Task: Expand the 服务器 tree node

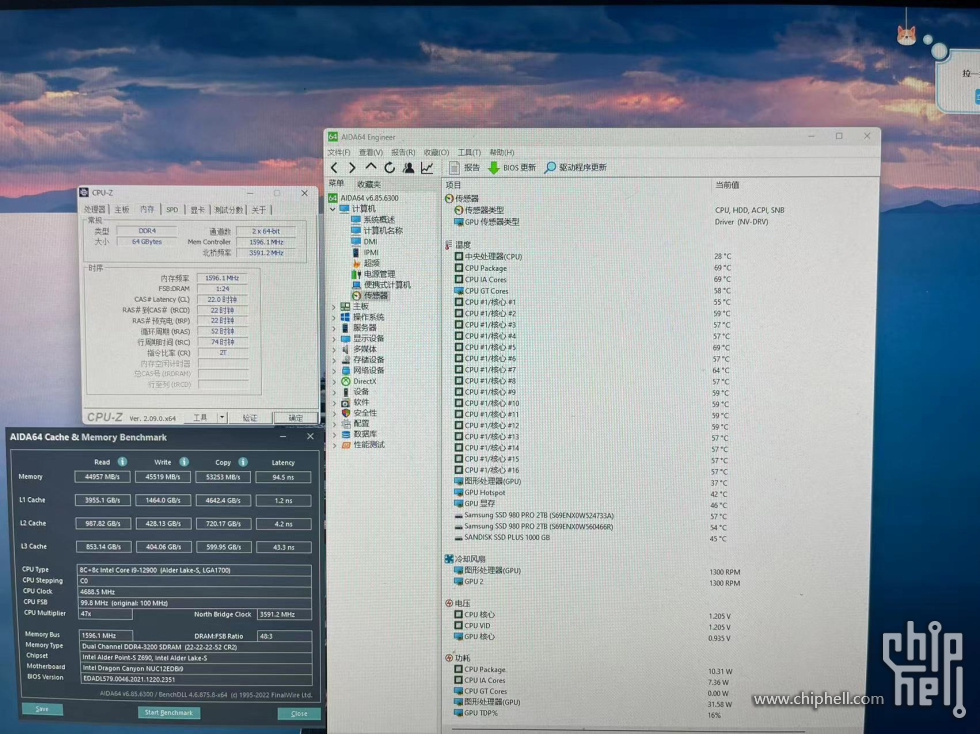Action: 334,328
